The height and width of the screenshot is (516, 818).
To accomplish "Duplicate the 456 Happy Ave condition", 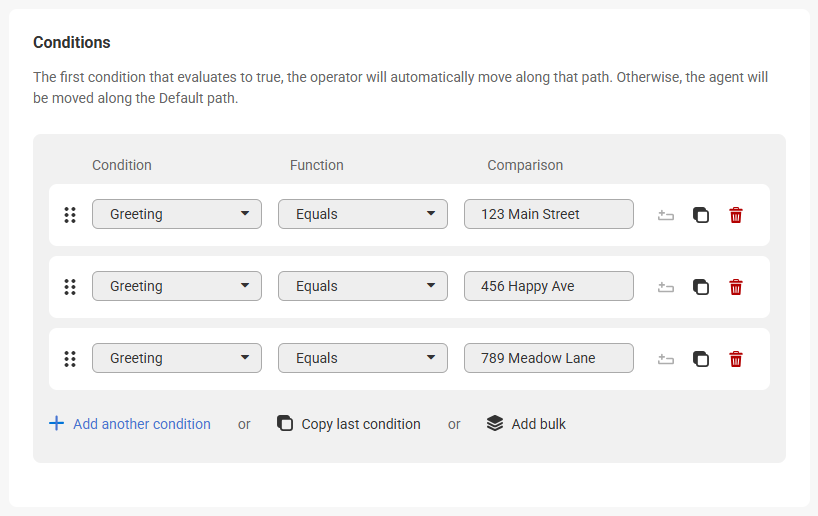I will [x=701, y=287].
